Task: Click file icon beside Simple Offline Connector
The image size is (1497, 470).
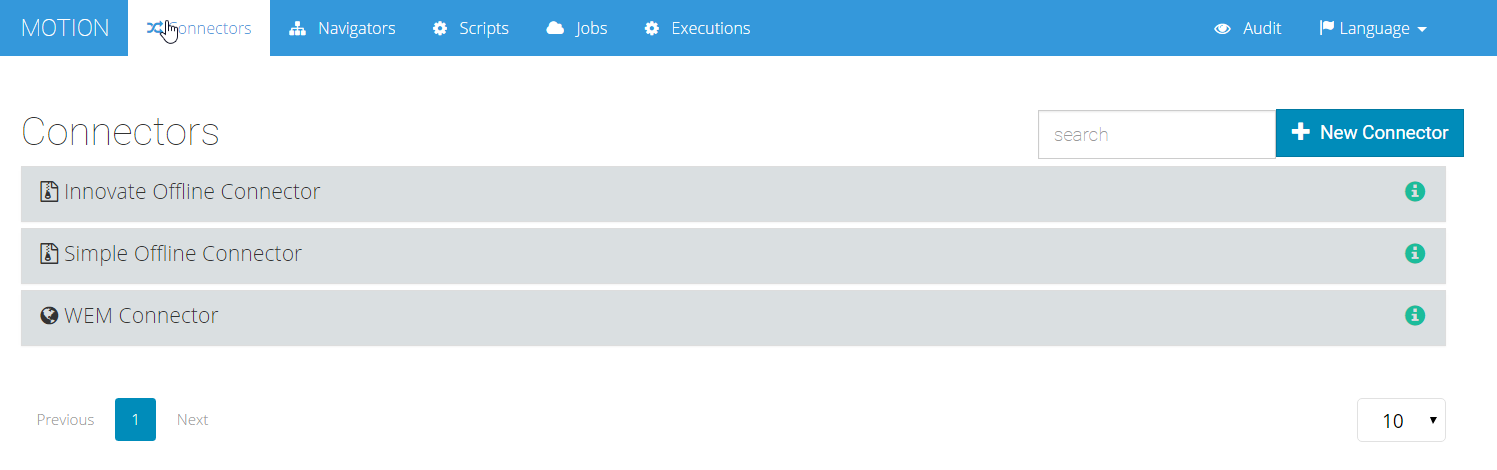Action: [x=49, y=254]
